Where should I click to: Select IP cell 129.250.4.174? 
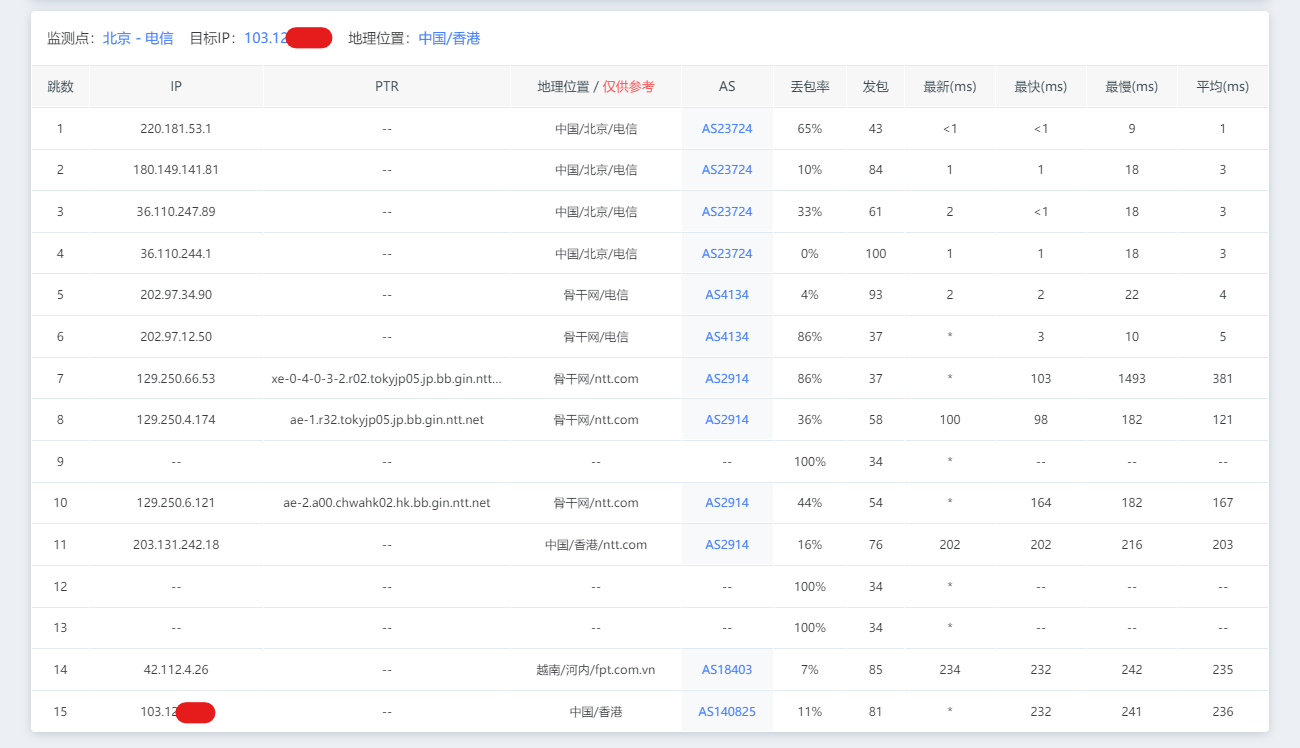click(176, 420)
